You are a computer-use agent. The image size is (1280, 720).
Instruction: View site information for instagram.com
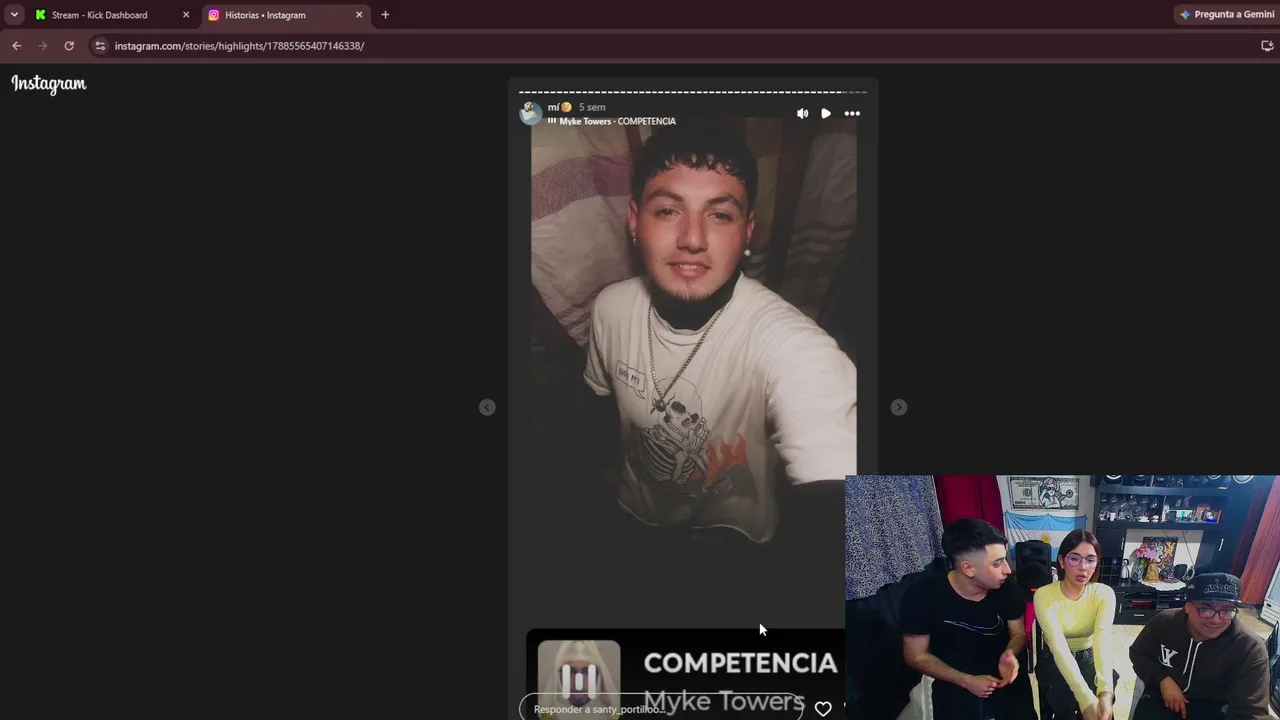click(x=100, y=46)
